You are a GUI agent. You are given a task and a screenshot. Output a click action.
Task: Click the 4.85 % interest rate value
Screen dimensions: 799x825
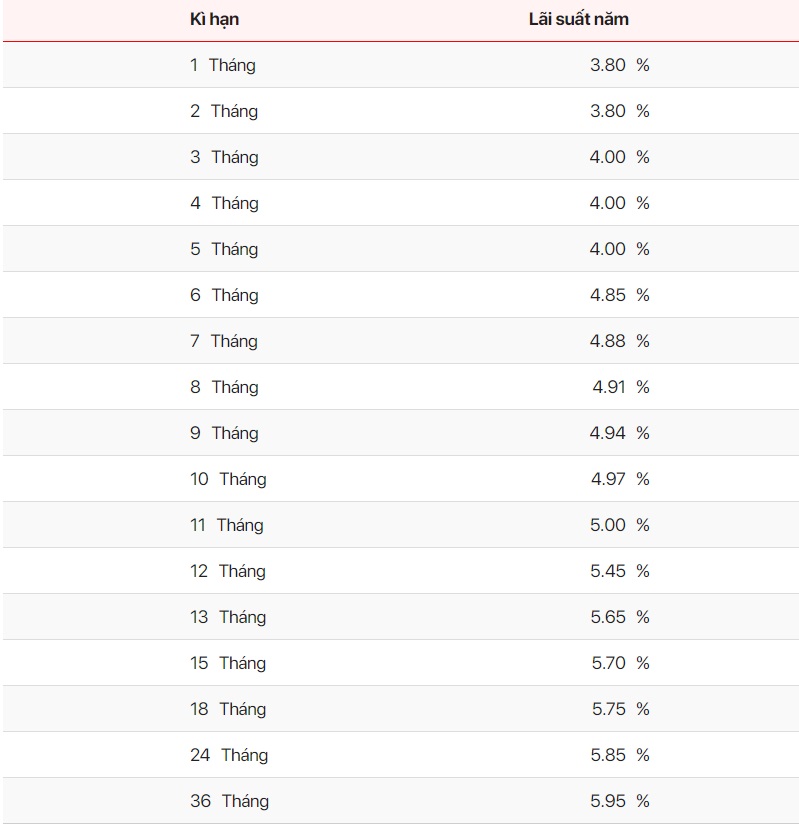coord(619,295)
